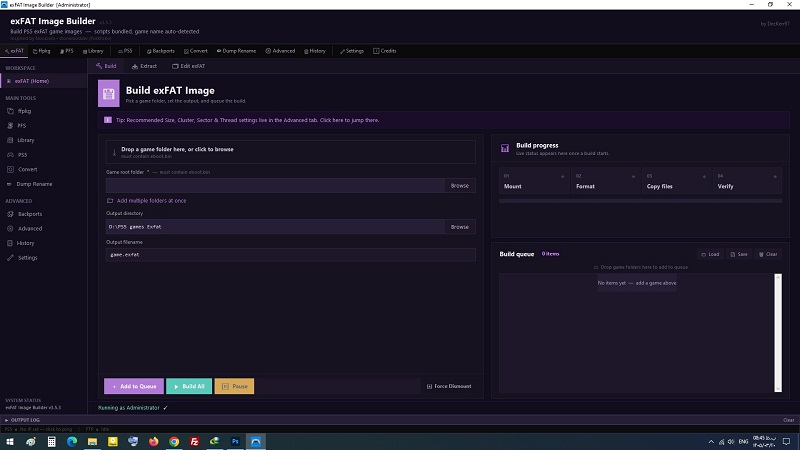
Task: Click the Output filename field
Action: (291, 255)
